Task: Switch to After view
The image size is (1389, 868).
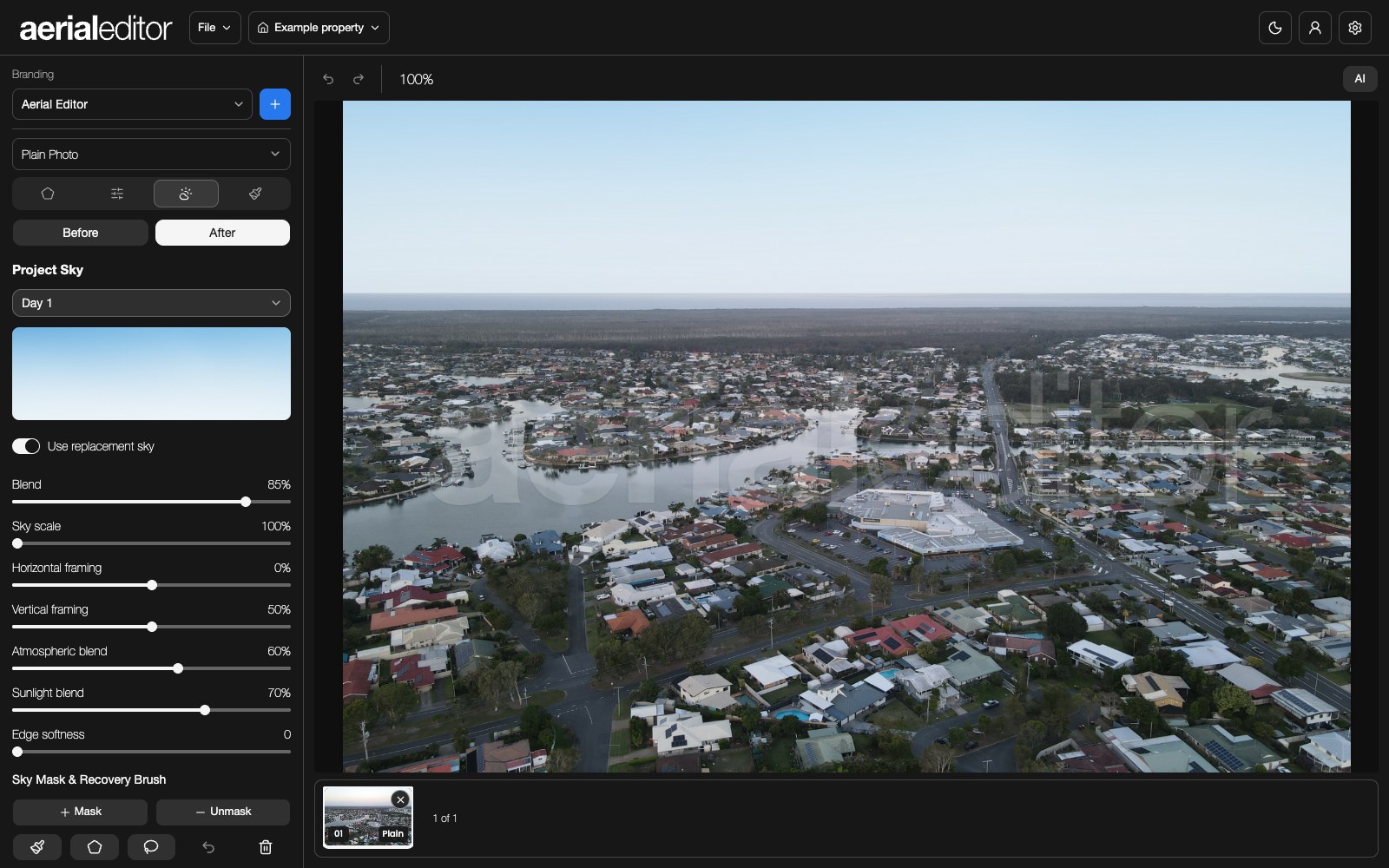Action: point(222,233)
